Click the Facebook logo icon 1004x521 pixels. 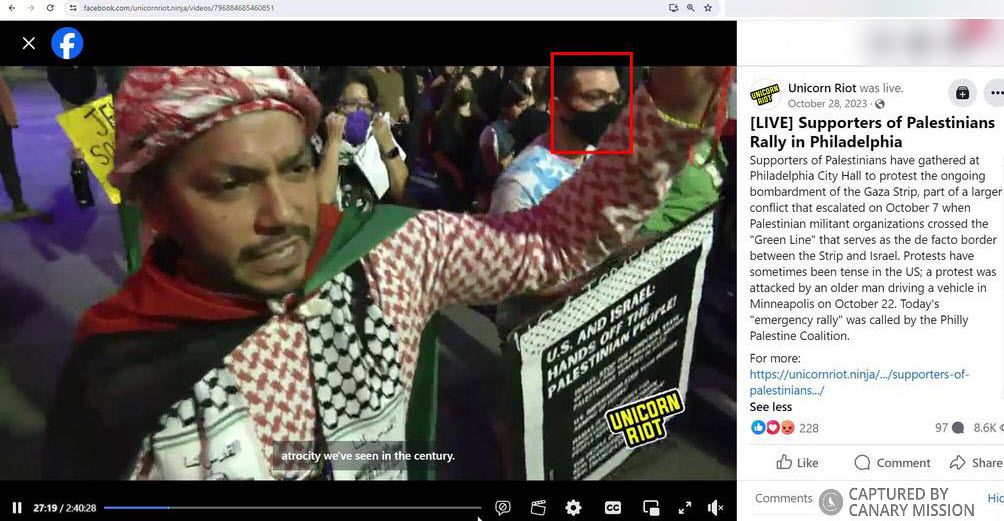pyautogui.click(x=67, y=43)
